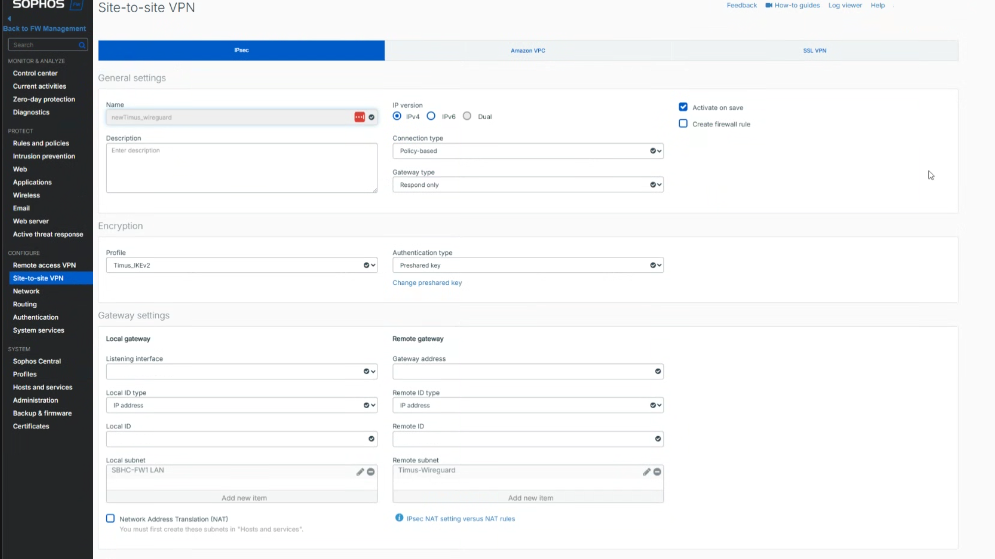Image resolution: width=995 pixels, height=559 pixels.
Task: Open System services in sidebar
Action: [38, 330]
